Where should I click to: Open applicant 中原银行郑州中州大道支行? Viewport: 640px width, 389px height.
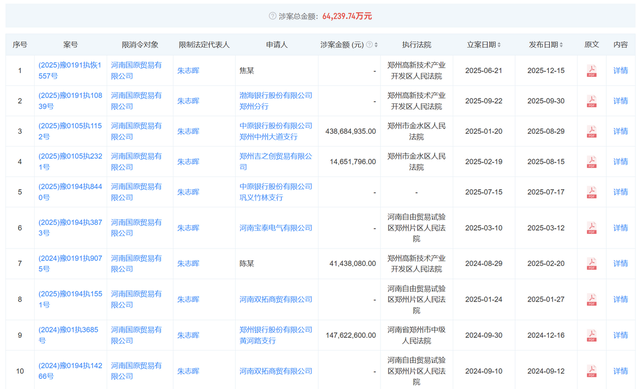click(276, 131)
